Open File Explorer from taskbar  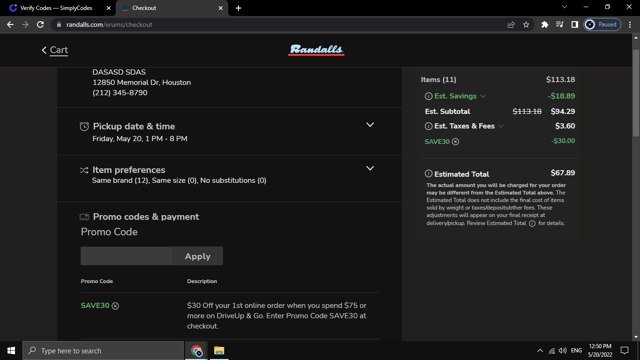219,351
